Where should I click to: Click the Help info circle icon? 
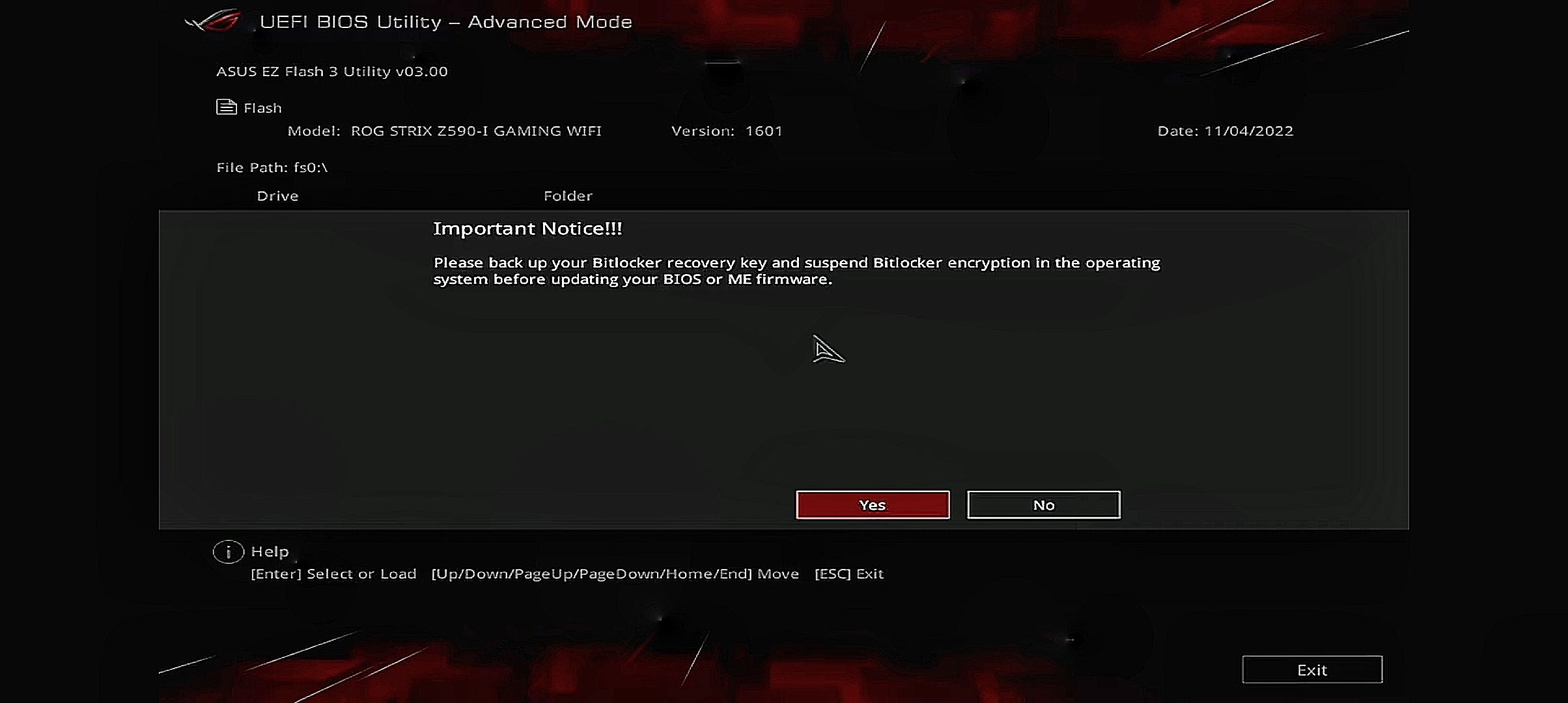point(229,552)
